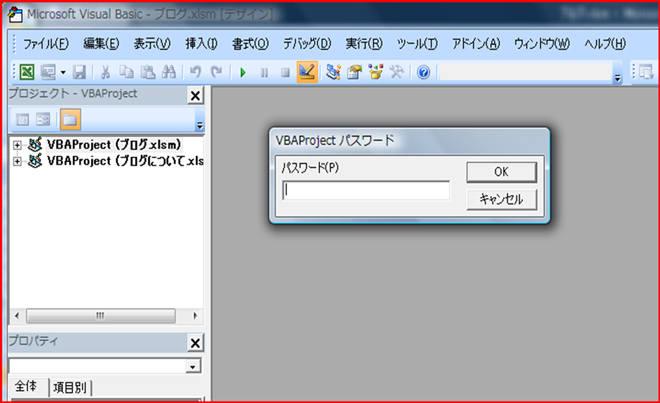Open the Toolbox wrench icon

397,72
